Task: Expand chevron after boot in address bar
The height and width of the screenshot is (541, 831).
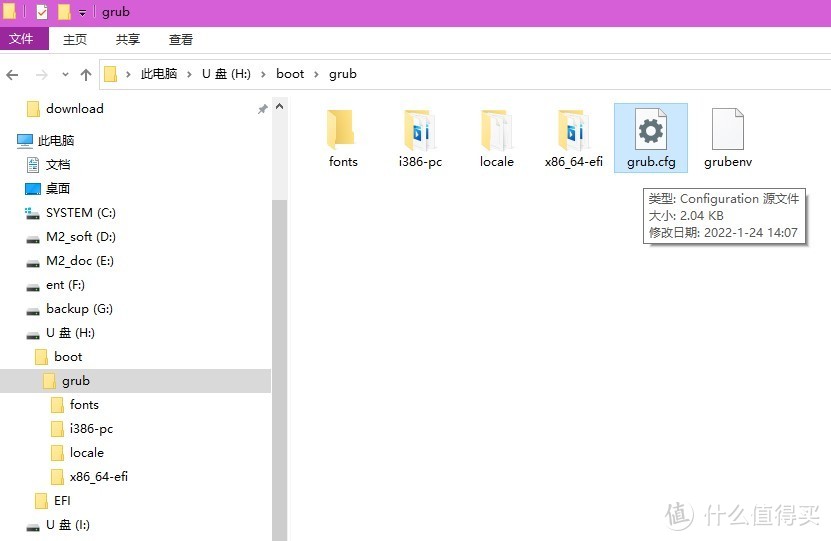Action: point(316,74)
